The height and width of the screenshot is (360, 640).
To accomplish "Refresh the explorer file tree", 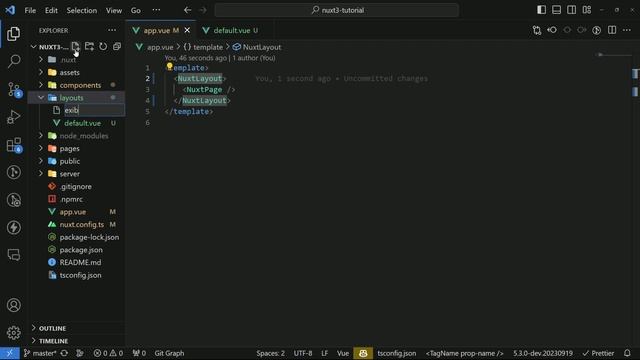I will click(x=103, y=47).
